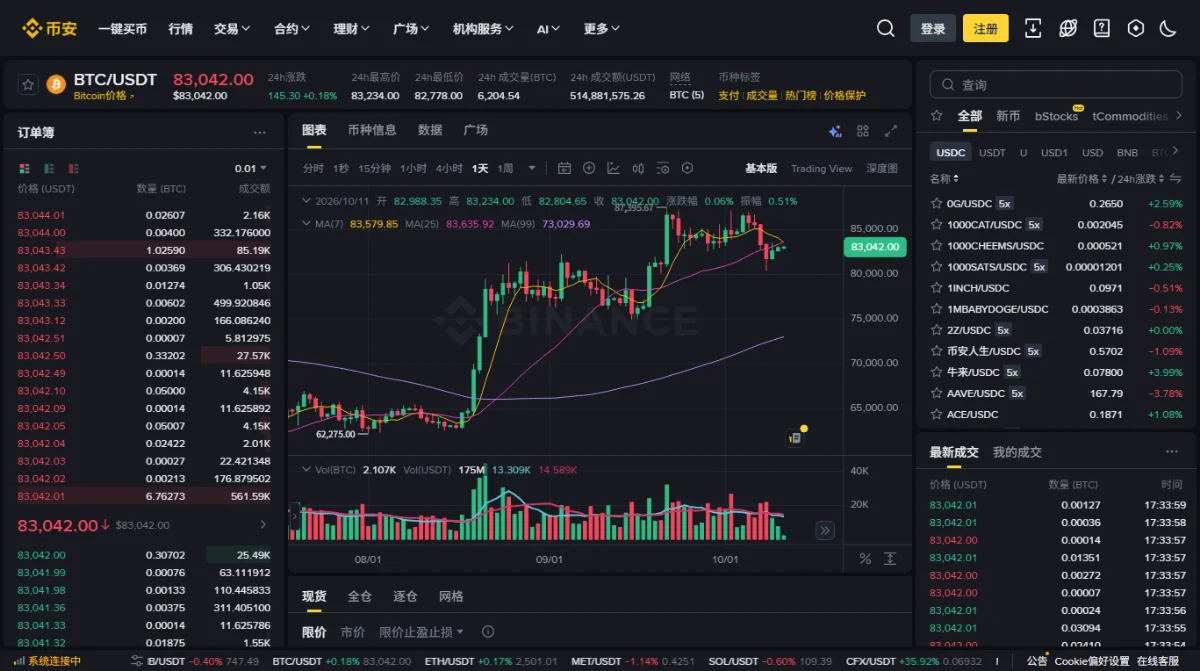Expand mid-price arrow next to $83,042.00
This screenshot has height=671, width=1200.
tap(263, 524)
